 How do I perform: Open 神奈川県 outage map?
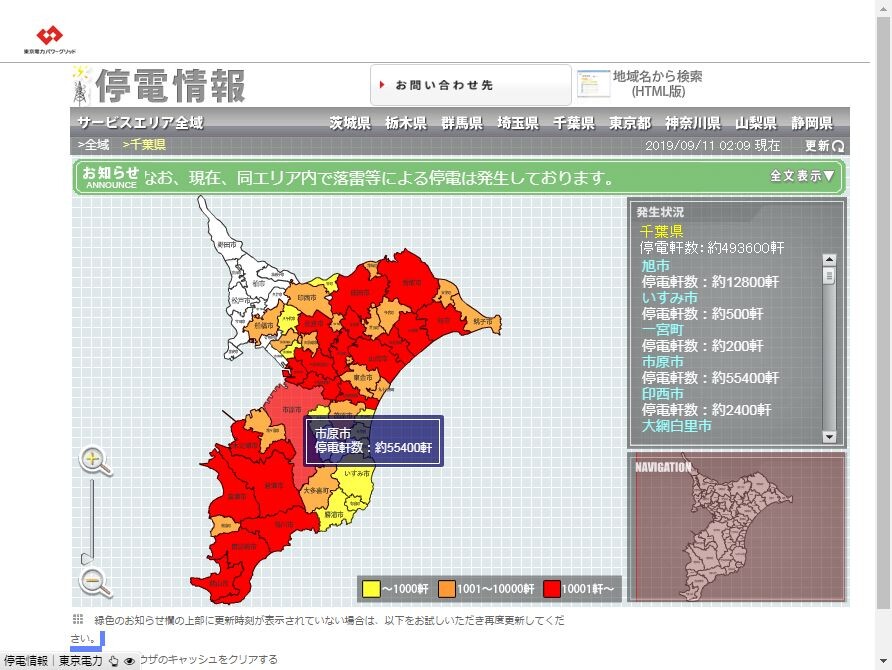click(x=692, y=124)
